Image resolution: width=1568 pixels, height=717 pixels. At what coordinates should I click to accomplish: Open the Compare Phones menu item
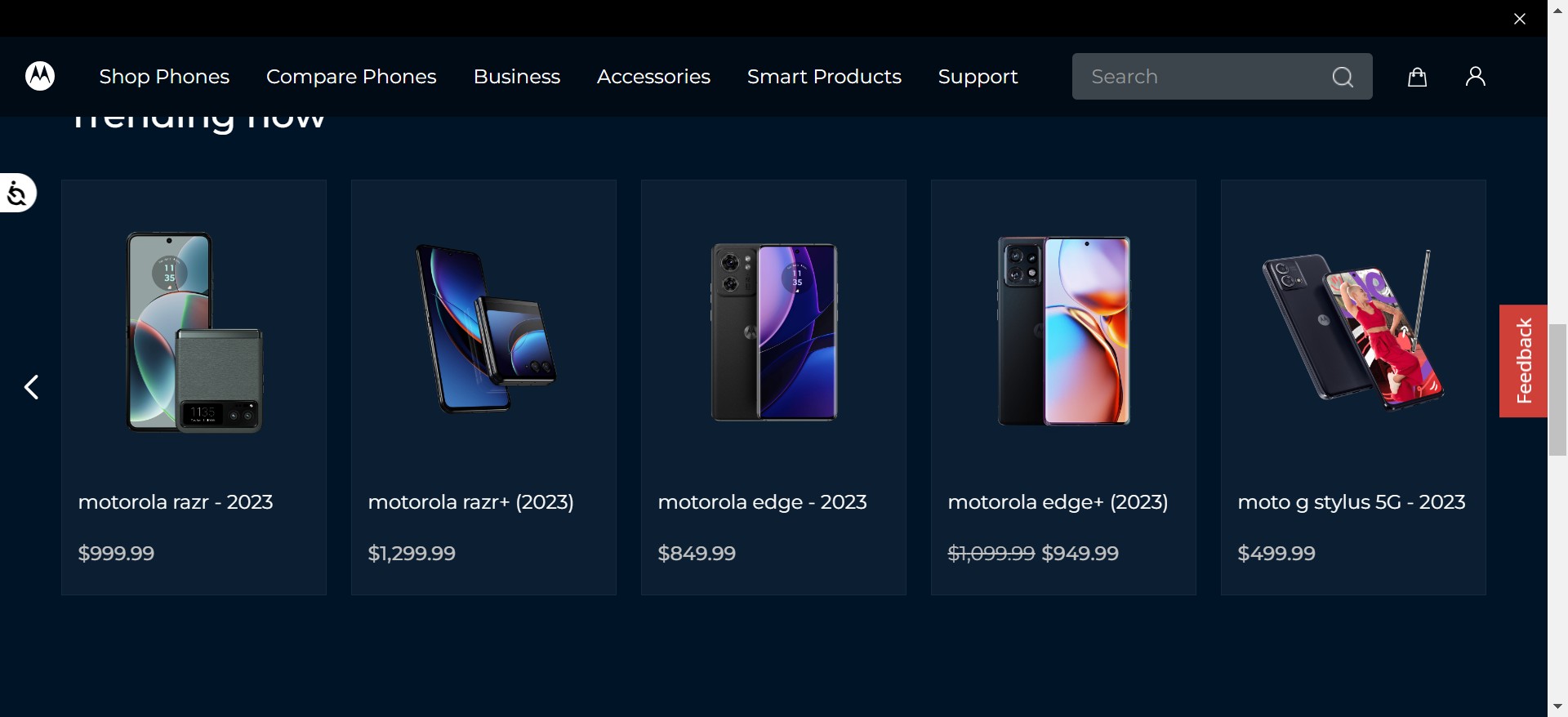coord(351,77)
